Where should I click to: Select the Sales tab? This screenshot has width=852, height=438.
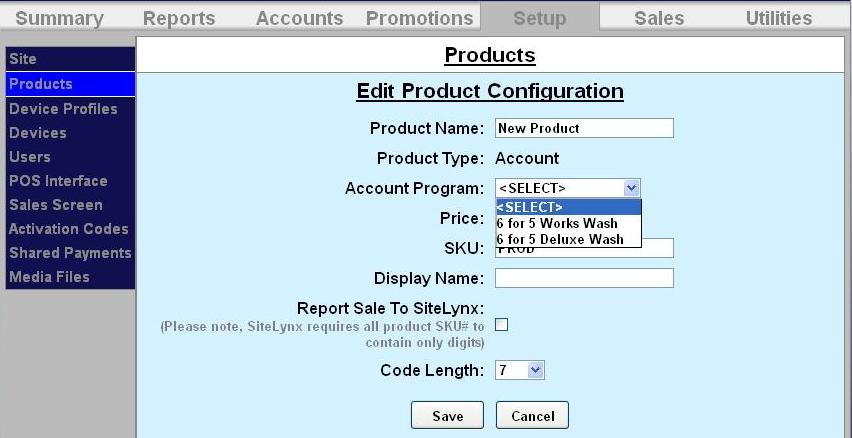659,18
